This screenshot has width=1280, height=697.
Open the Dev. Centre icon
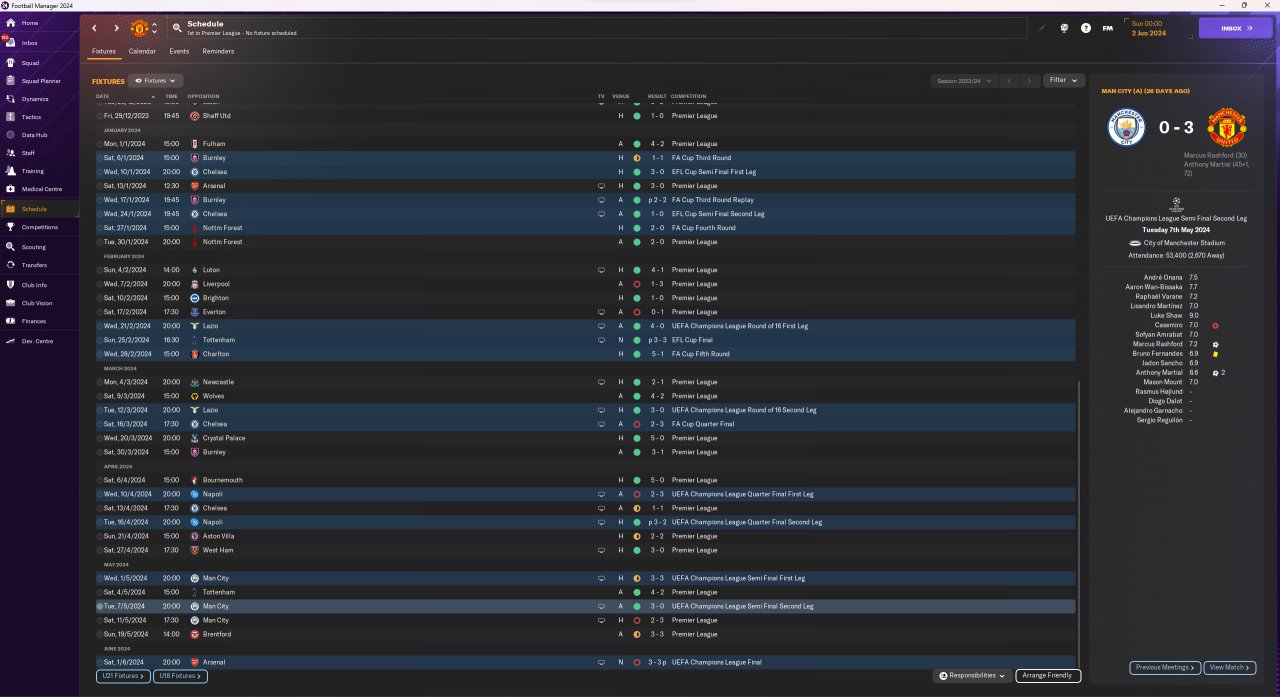[11, 341]
